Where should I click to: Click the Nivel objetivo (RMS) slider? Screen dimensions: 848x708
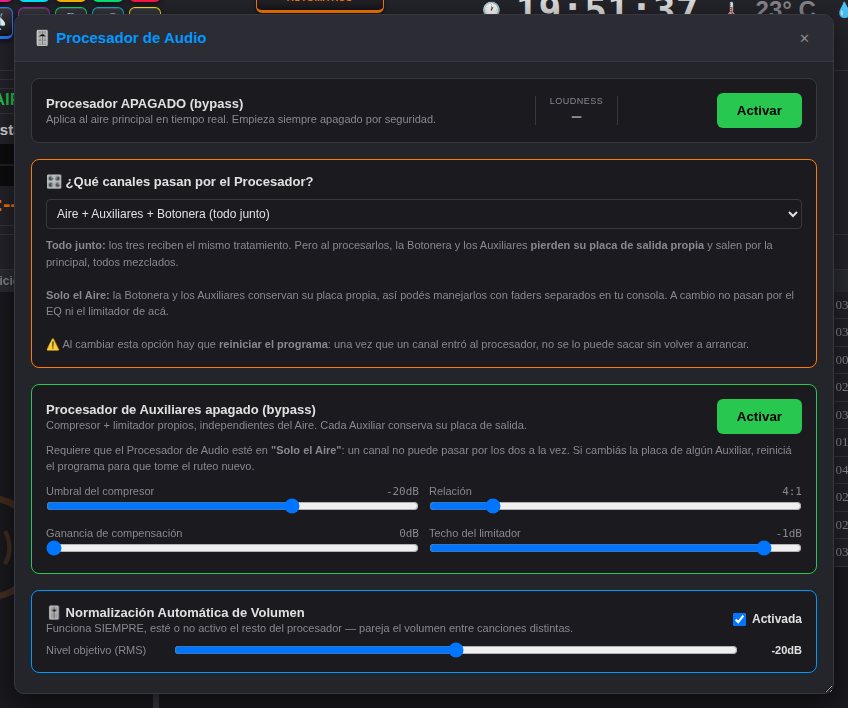pyautogui.click(x=456, y=650)
